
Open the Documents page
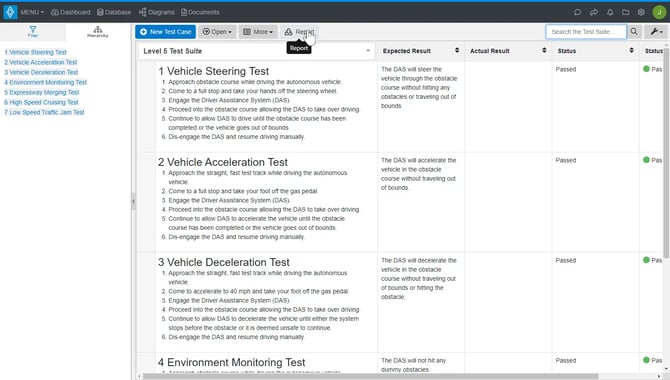[x=200, y=12]
